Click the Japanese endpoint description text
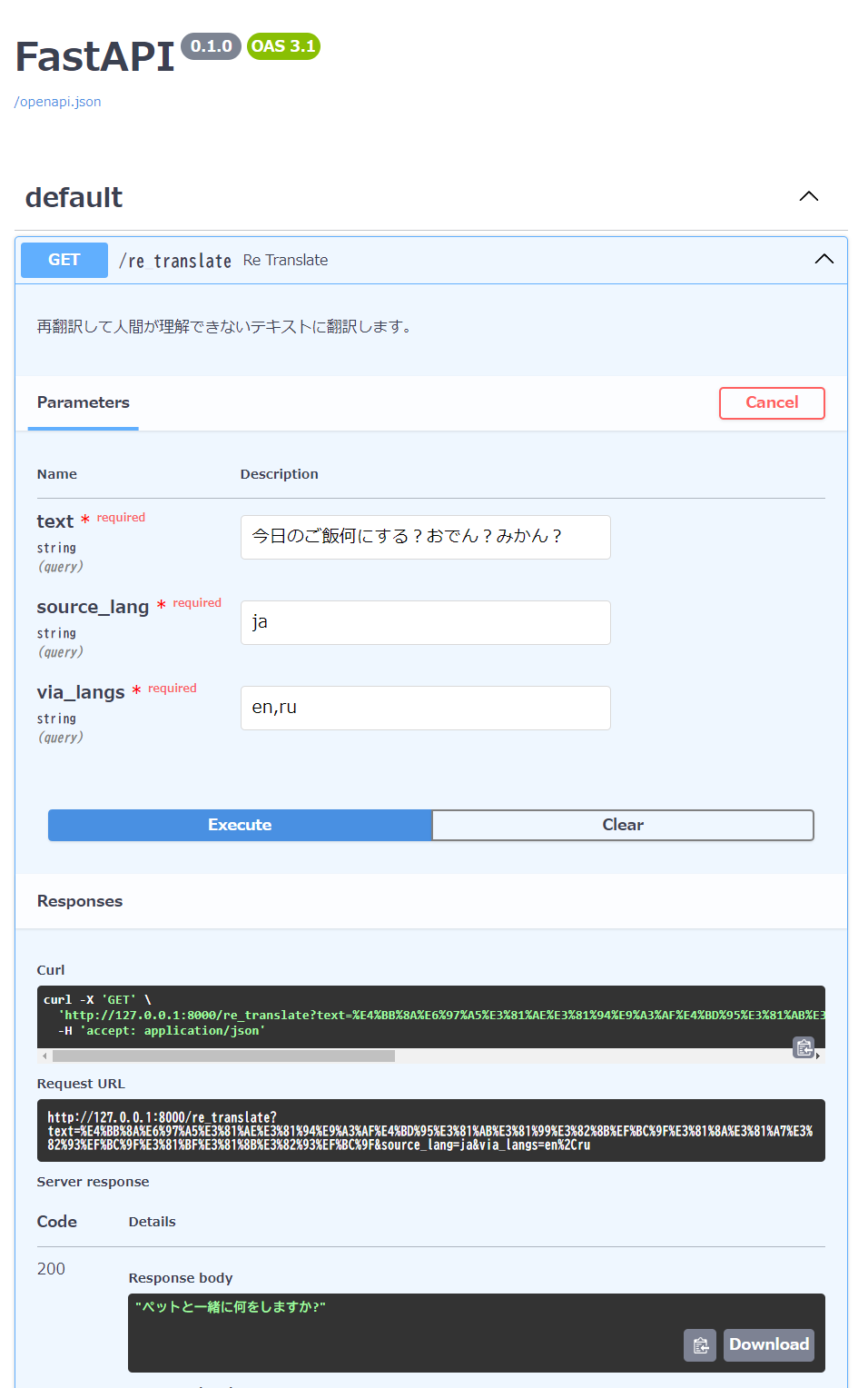 pos(225,326)
